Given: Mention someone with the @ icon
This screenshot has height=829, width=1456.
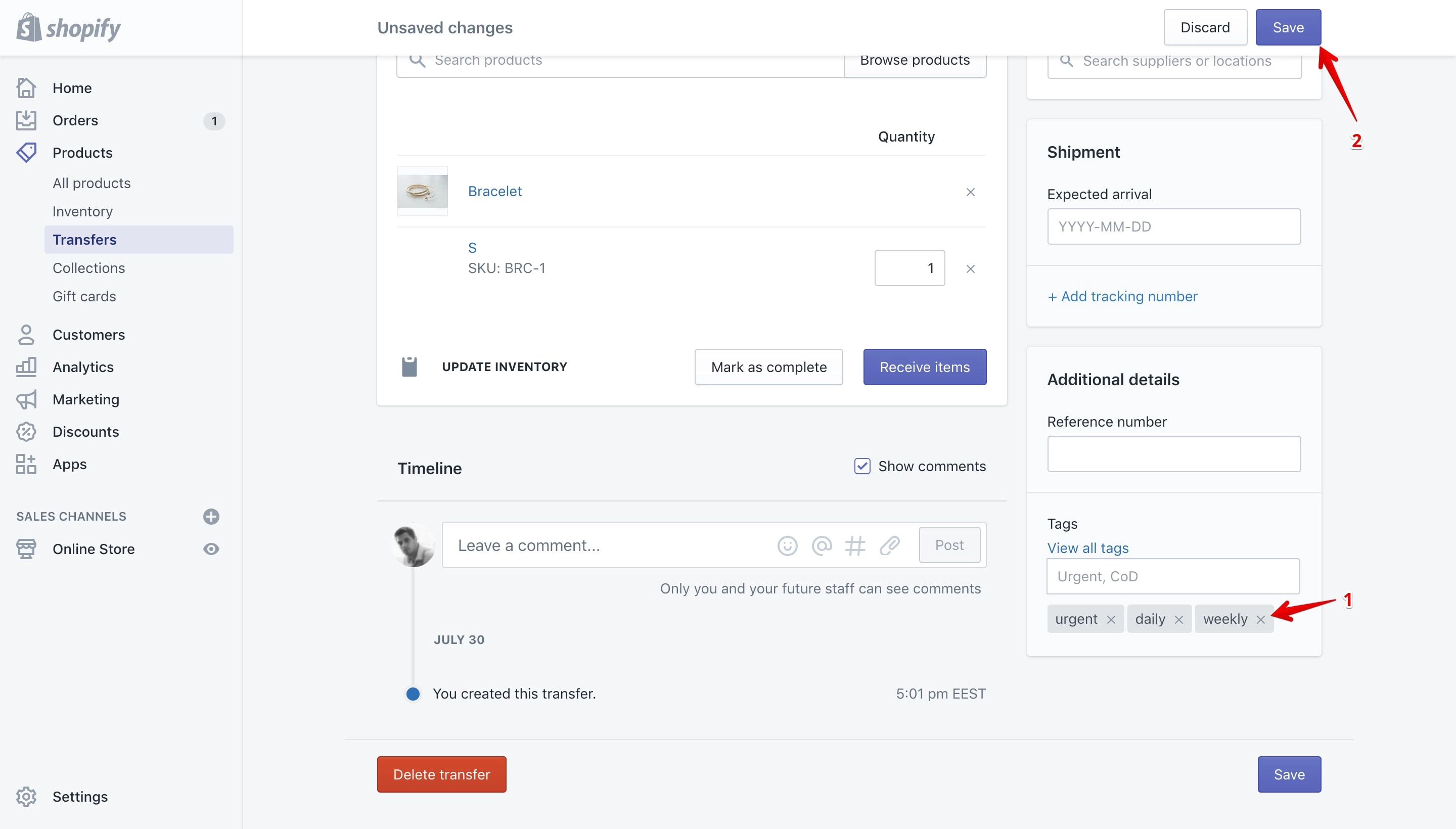Looking at the screenshot, I should point(822,546).
